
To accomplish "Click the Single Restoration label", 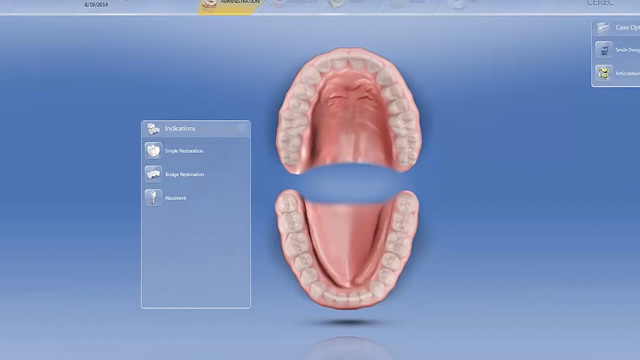I will pyautogui.click(x=184, y=151).
